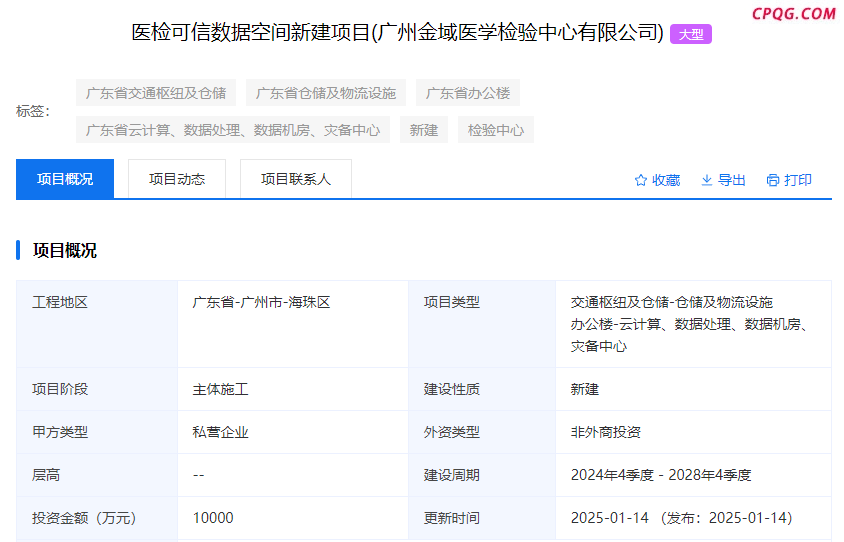The image size is (844, 542).
Task: Click the 项目概况 section heading
Action: coord(65,250)
